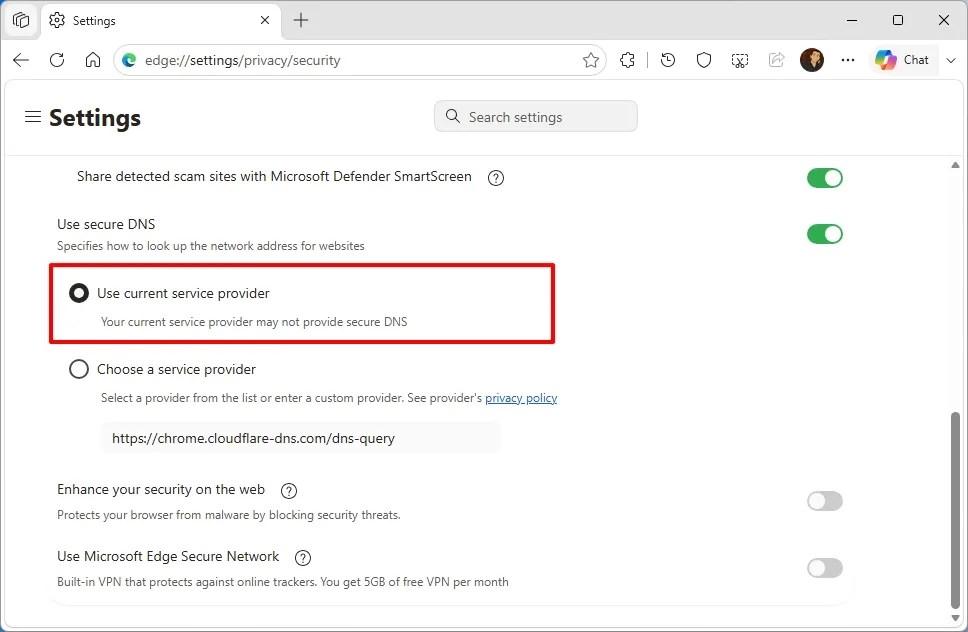Expand the dropdown chevron beside Chat
Screen dimensions: 968x632
[x=951, y=60]
